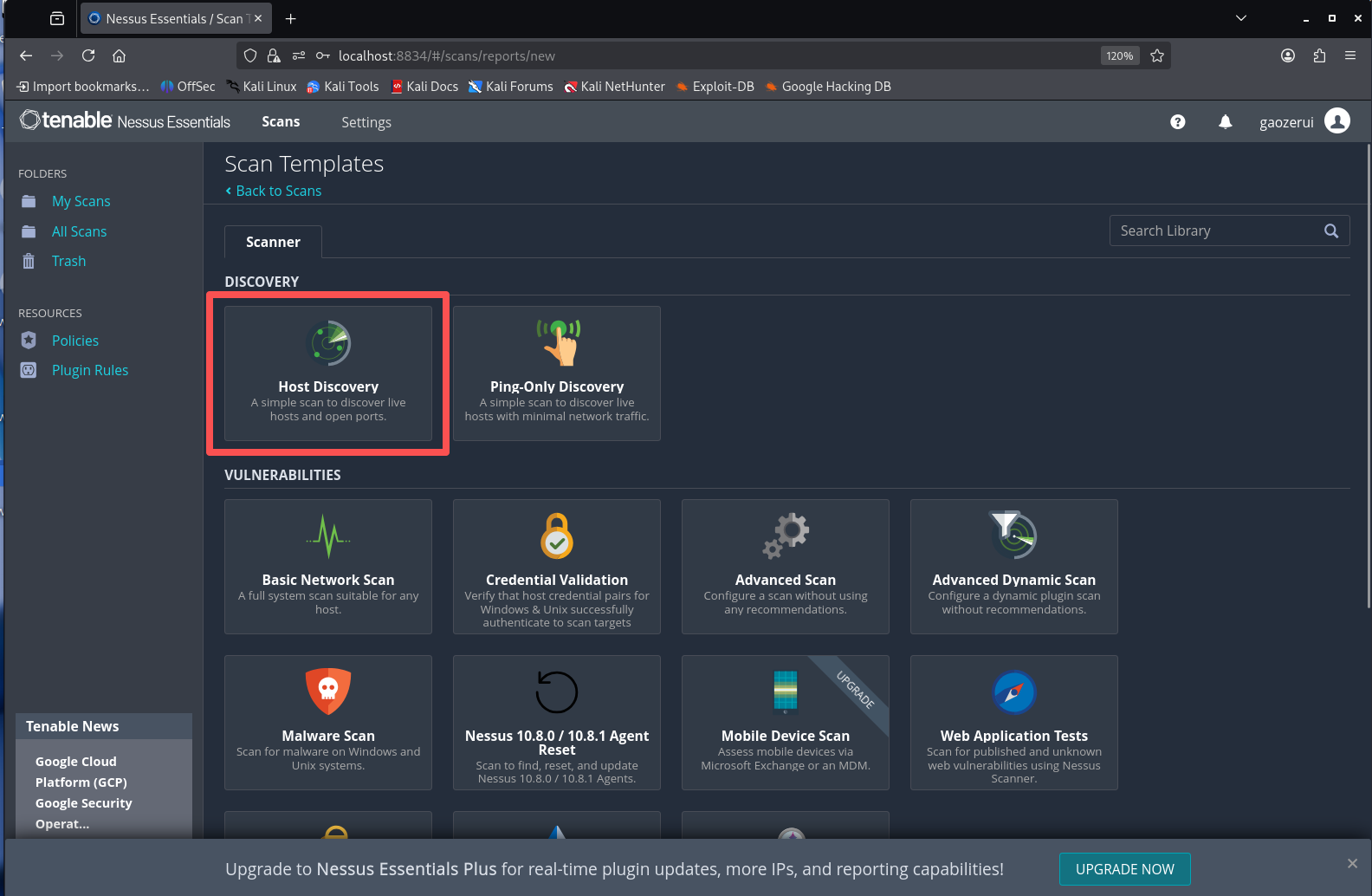Open Google Cloud Platform news item
Image resolution: width=1372 pixels, height=896 pixels.
tap(83, 792)
